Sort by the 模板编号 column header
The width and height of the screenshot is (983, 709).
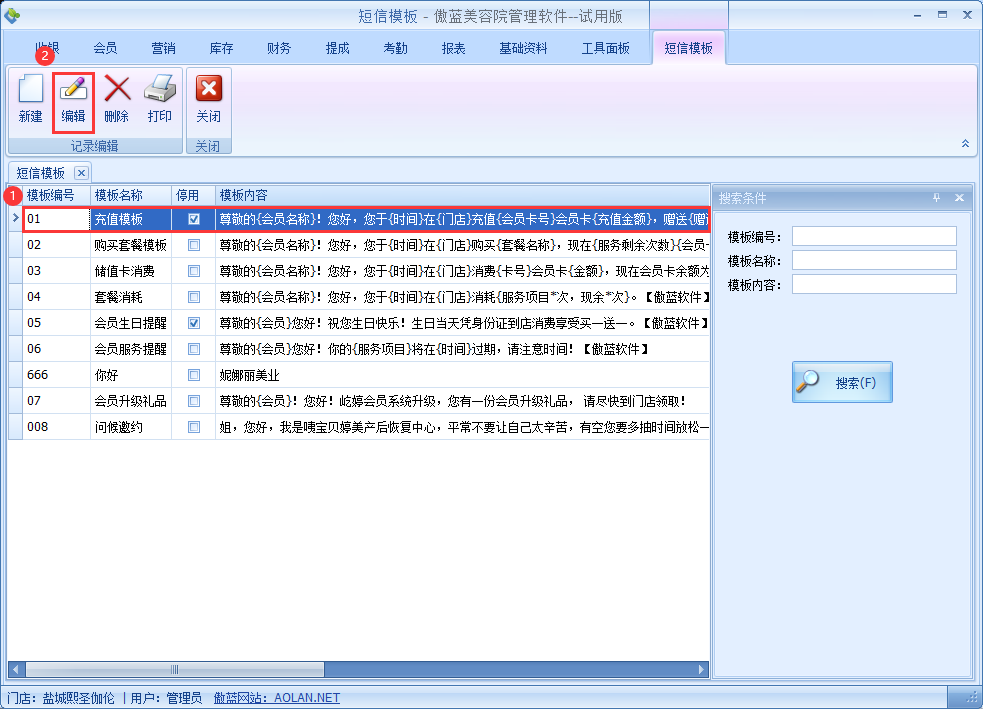point(56,195)
